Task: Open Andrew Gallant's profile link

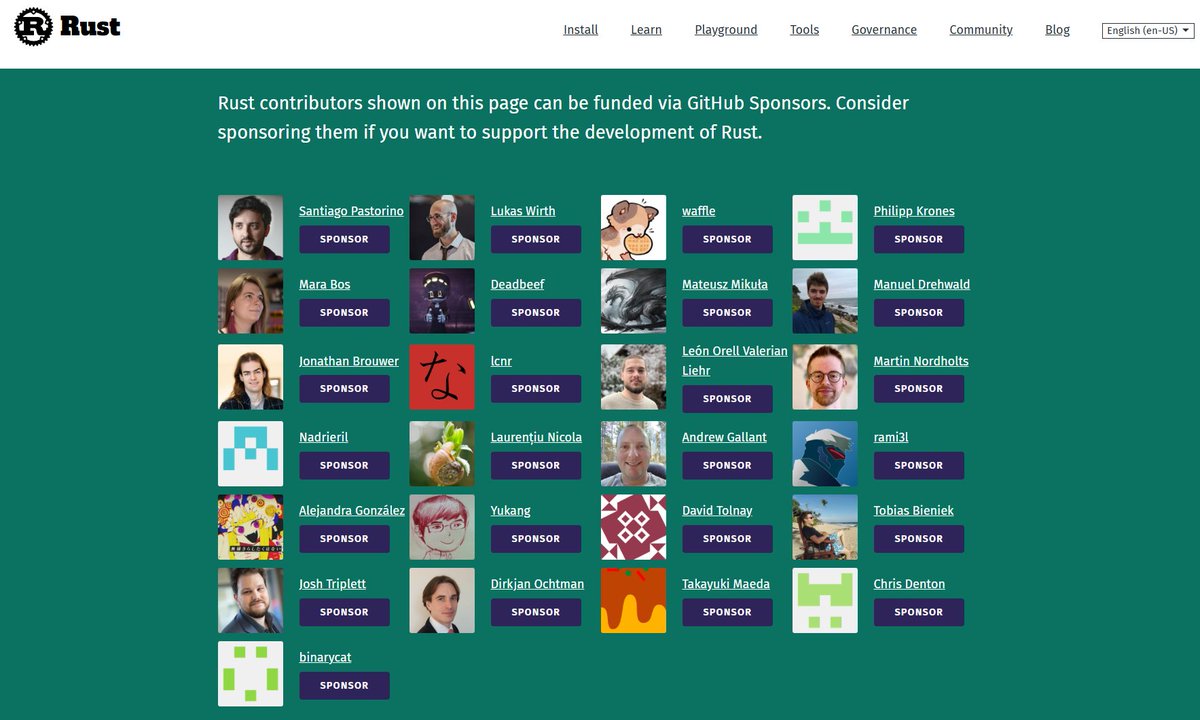Action: click(725, 437)
